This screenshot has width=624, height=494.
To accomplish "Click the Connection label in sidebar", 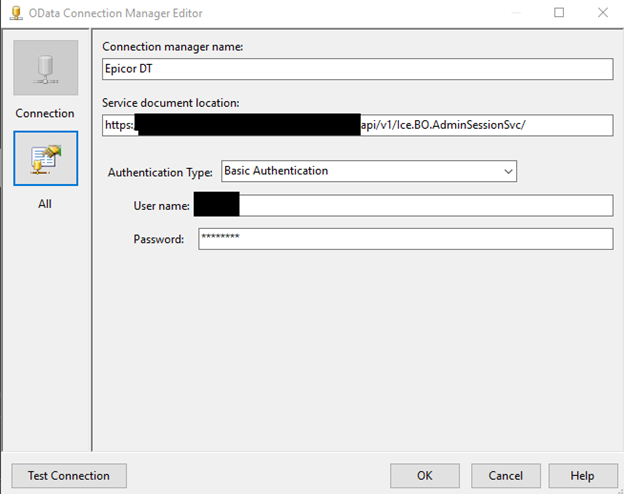I will click(45, 113).
